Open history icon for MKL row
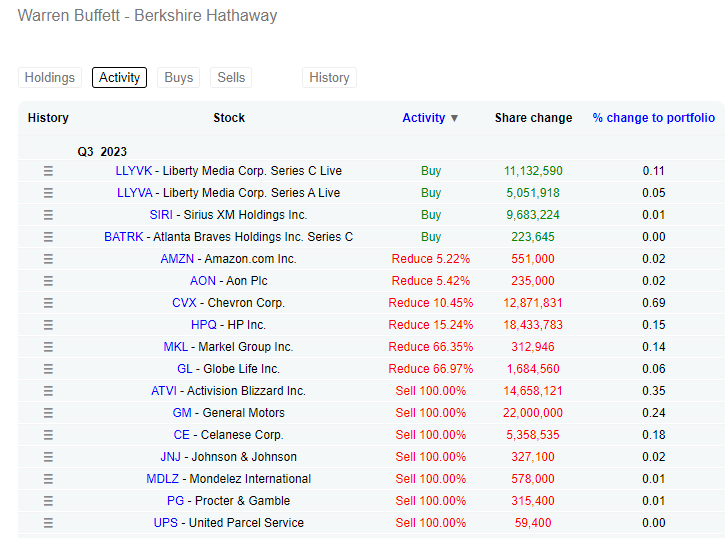728x538 pixels. pos(48,347)
